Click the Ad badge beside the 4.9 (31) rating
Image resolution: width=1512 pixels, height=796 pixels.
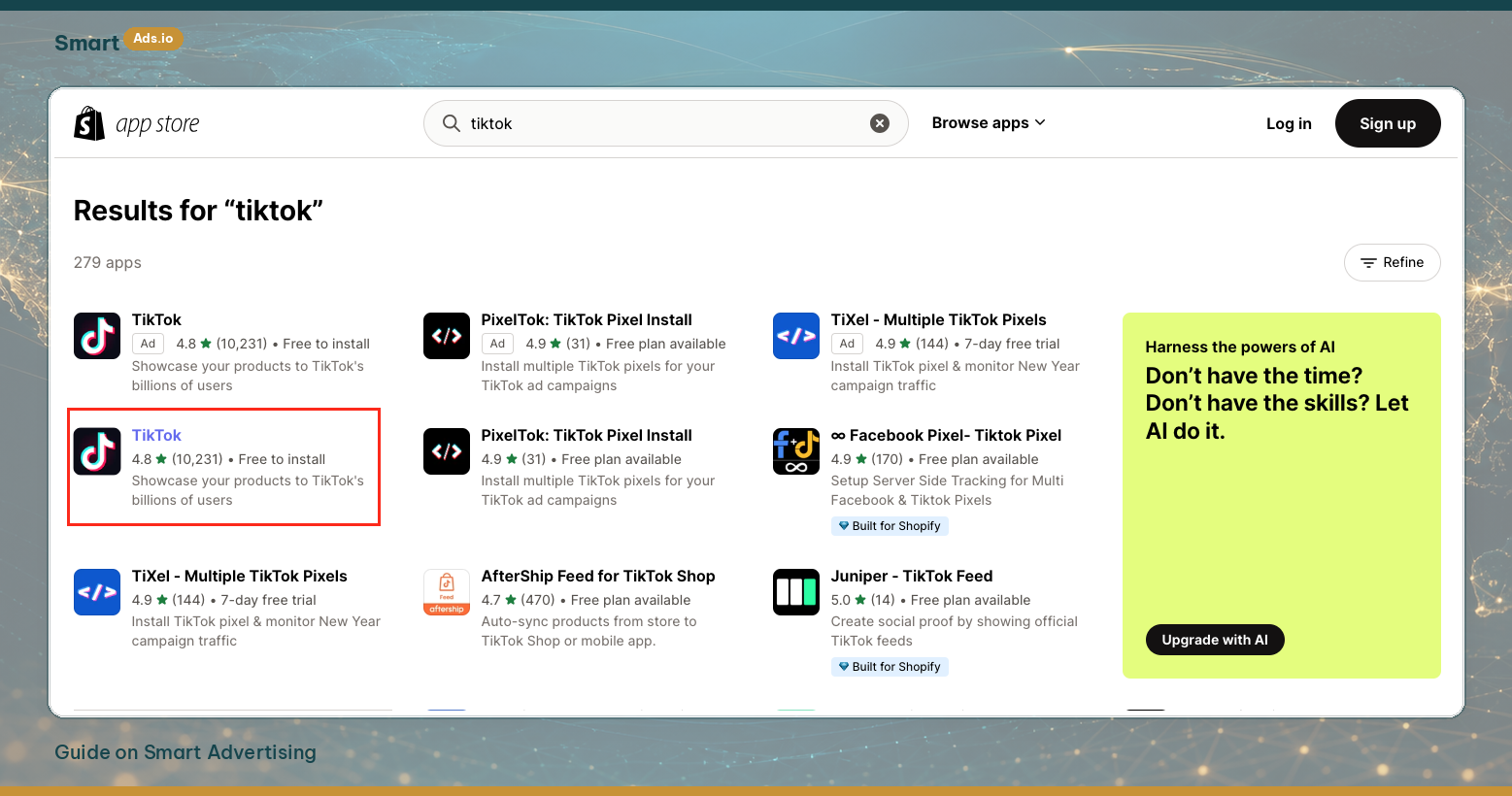(497, 344)
